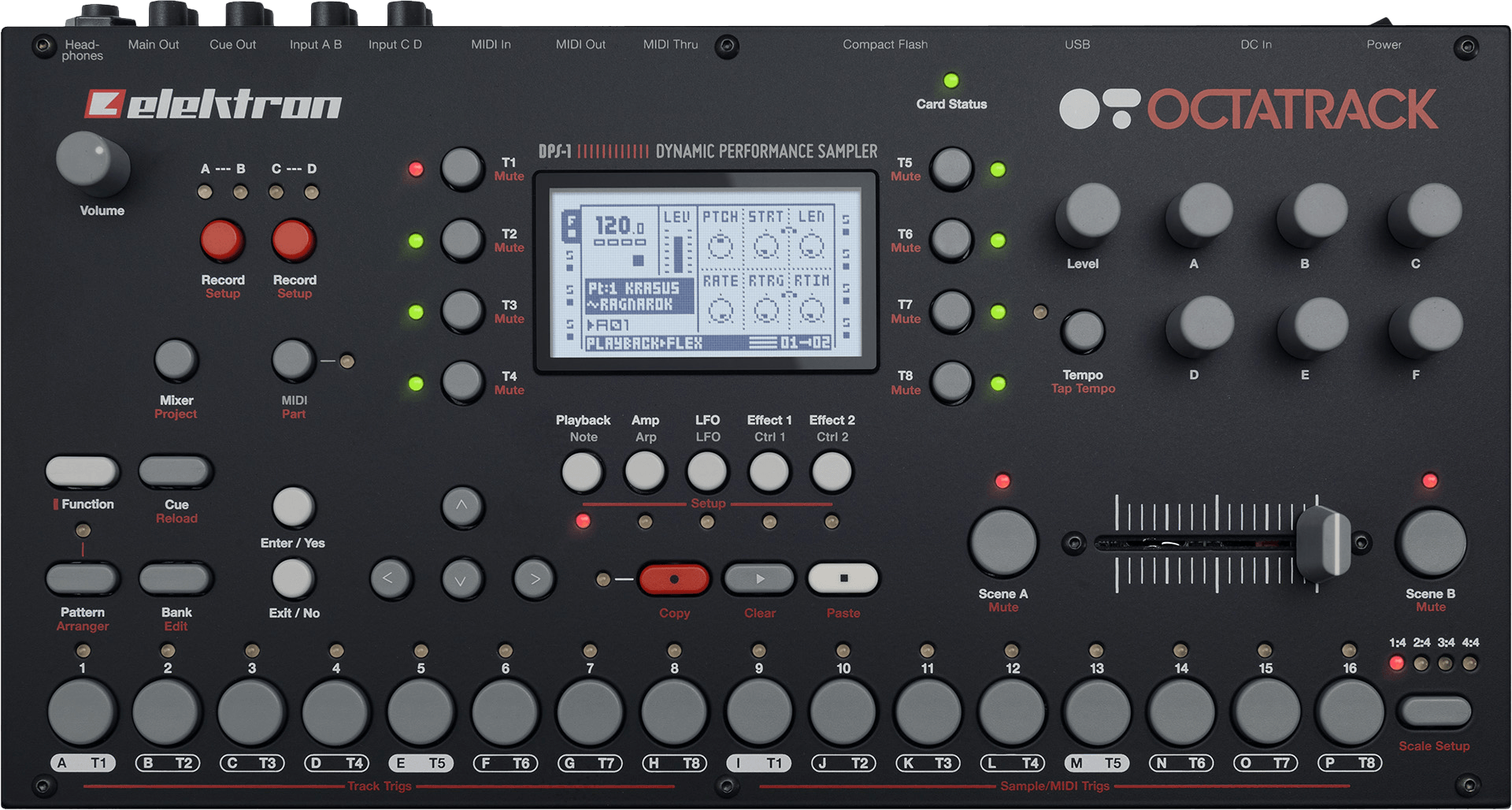Click the Record Setup button under A --- B

click(x=222, y=240)
